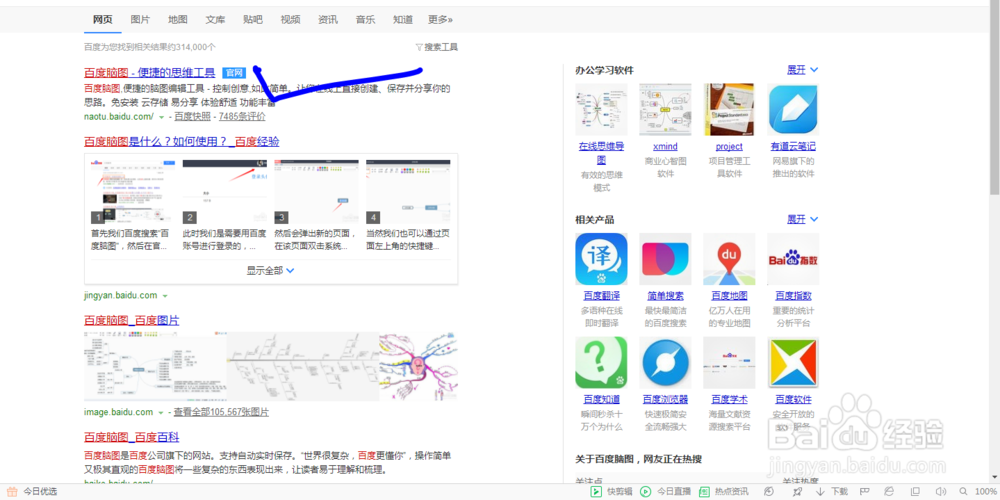Toggle the sound speaker icon in status bar
This screenshot has height=500, width=1000.
tap(941, 491)
